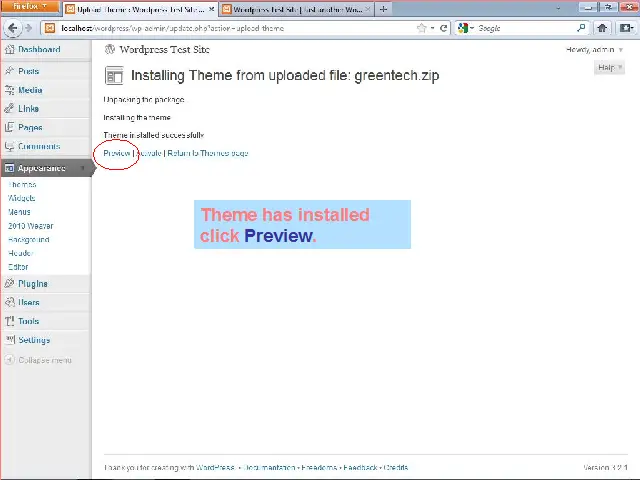This screenshot has height=480, width=640.
Task: Open Posts menu item
Action: click(29, 71)
